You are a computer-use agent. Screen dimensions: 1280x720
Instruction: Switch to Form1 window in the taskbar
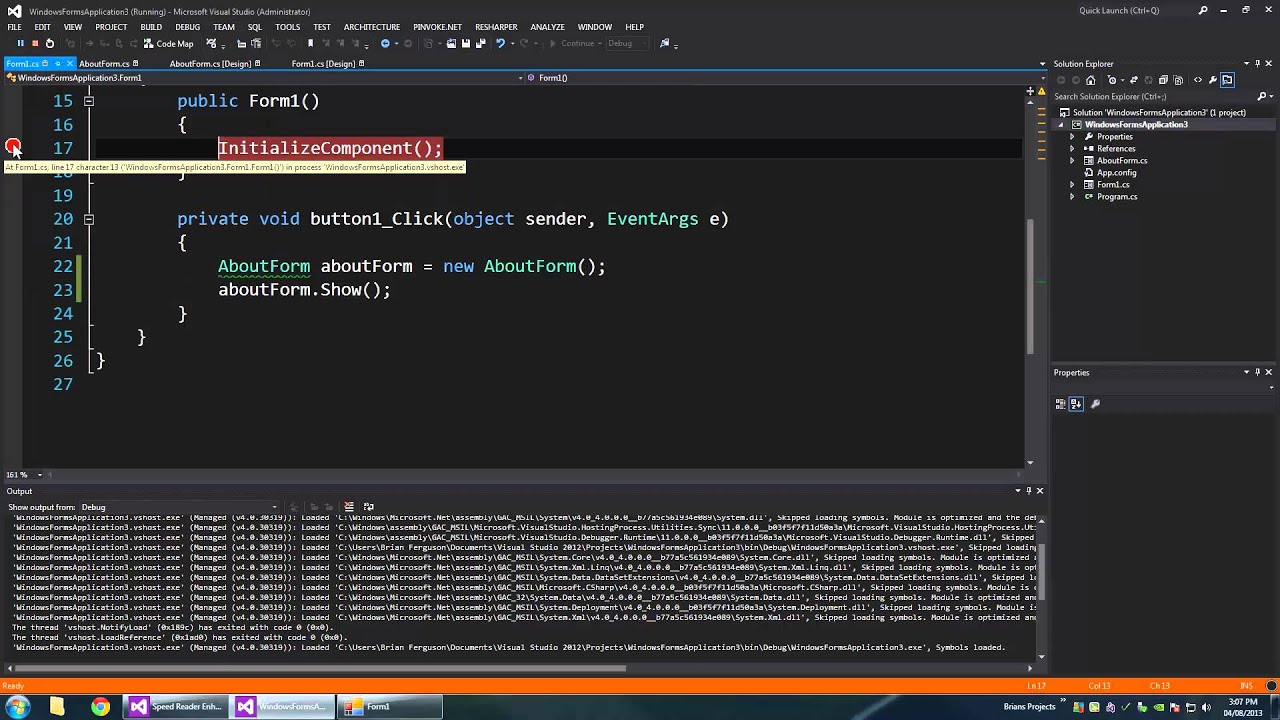pyautogui.click(x=388, y=706)
